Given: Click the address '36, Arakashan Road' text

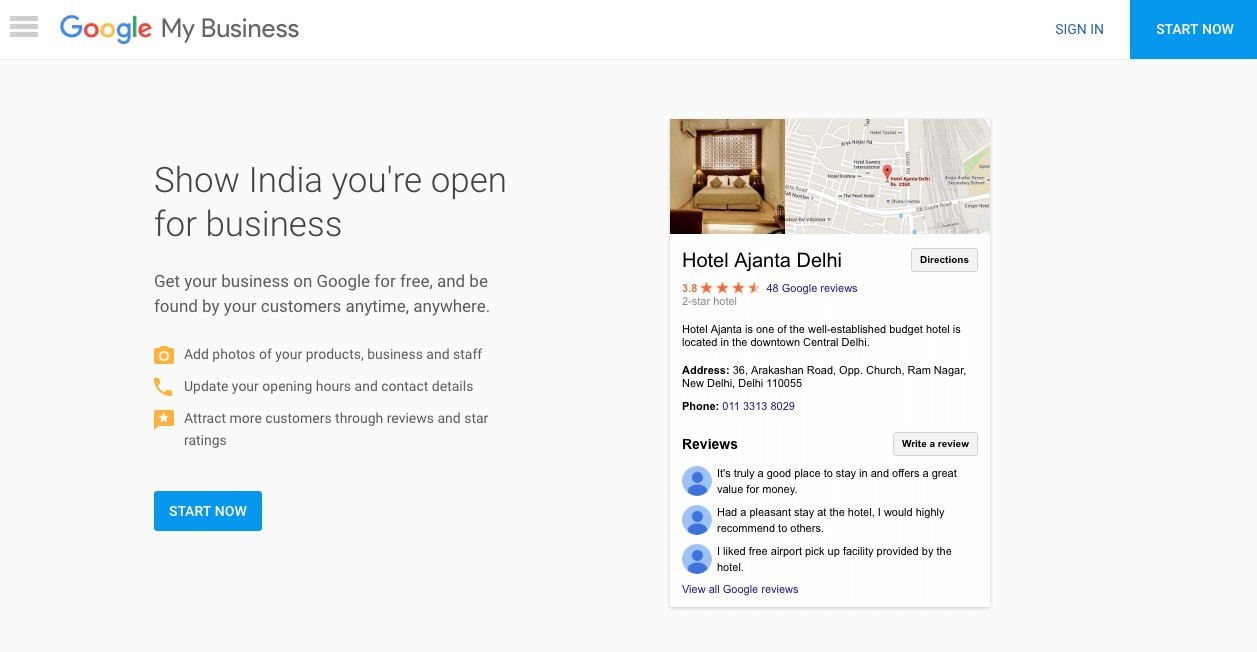Looking at the screenshot, I should [x=824, y=376].
